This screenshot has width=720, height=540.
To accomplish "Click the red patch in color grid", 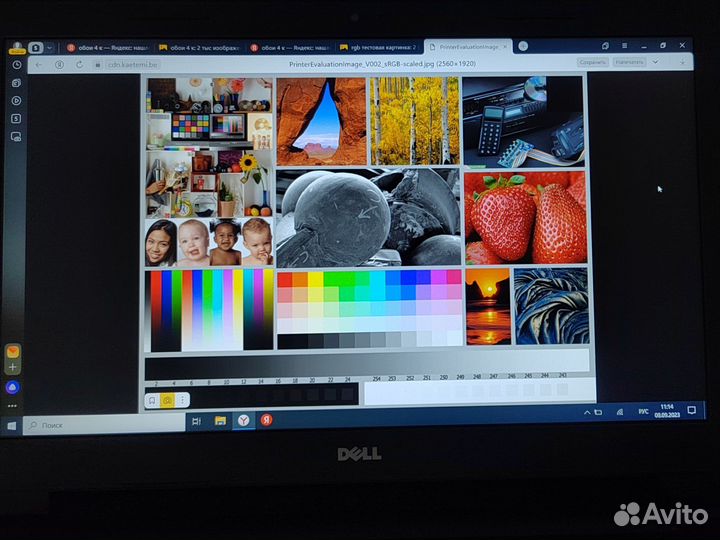I will coord(285,280).
